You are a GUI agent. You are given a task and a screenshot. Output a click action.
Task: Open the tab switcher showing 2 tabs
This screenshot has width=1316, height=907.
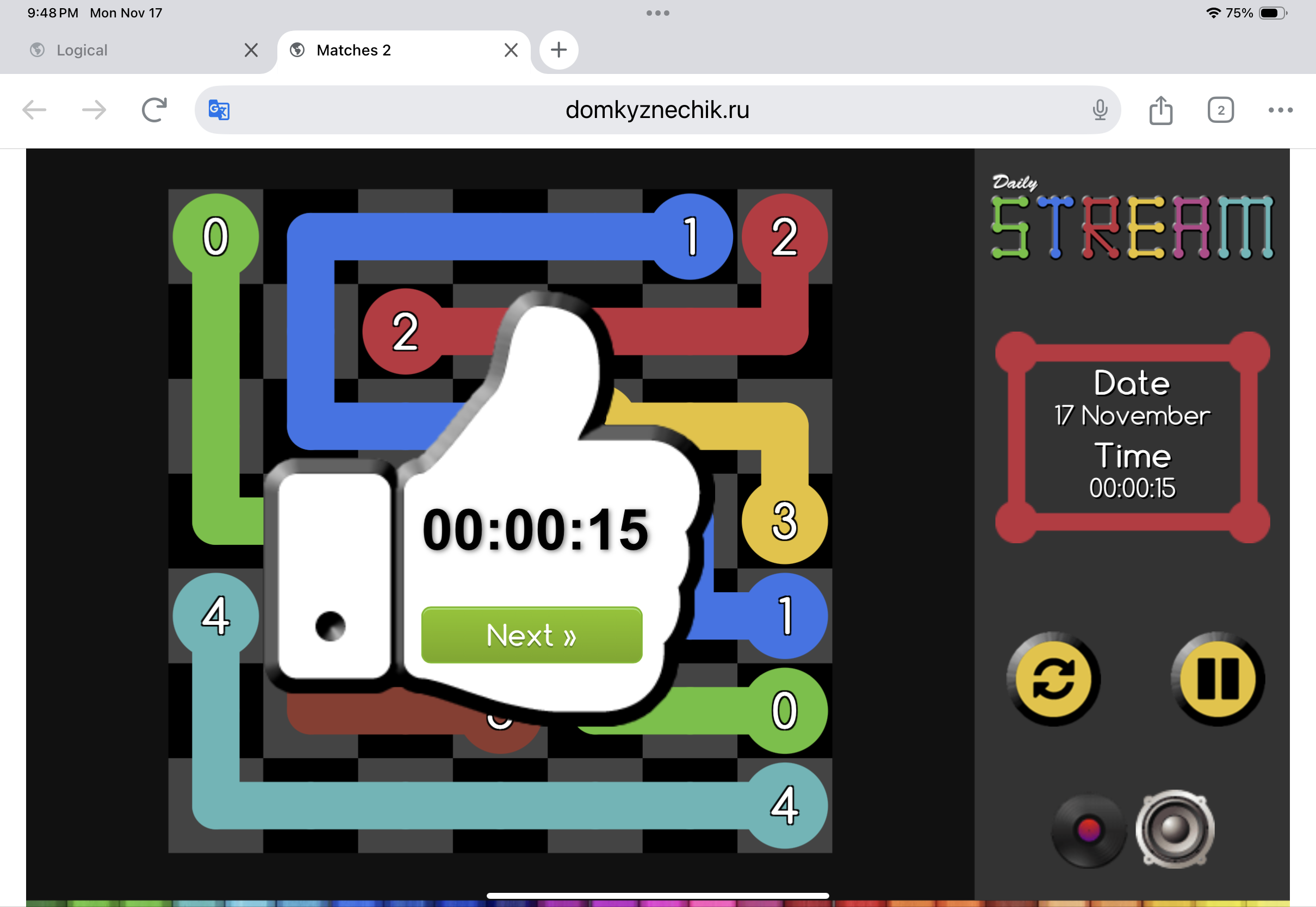click(x=1220, y=110)
